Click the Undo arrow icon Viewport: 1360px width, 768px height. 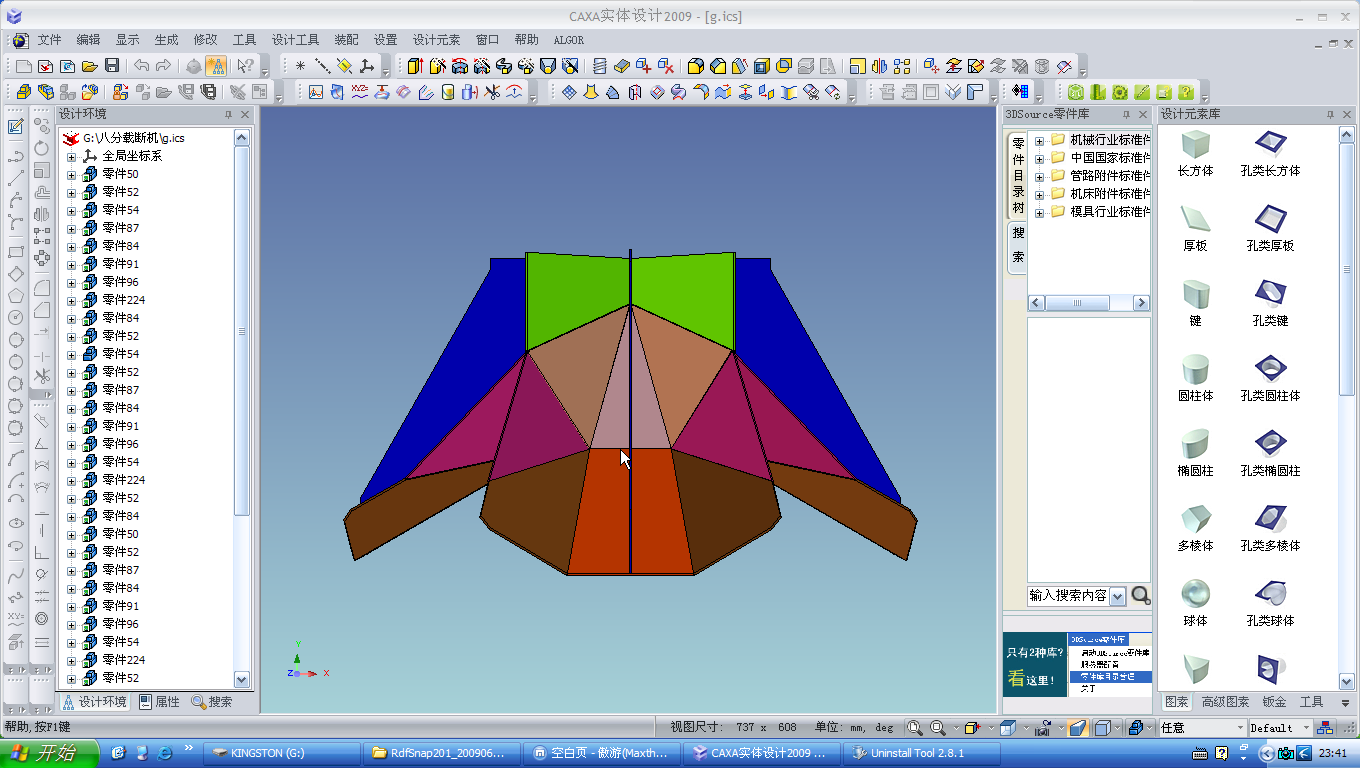pyautogui.click(x=141, y=66)
